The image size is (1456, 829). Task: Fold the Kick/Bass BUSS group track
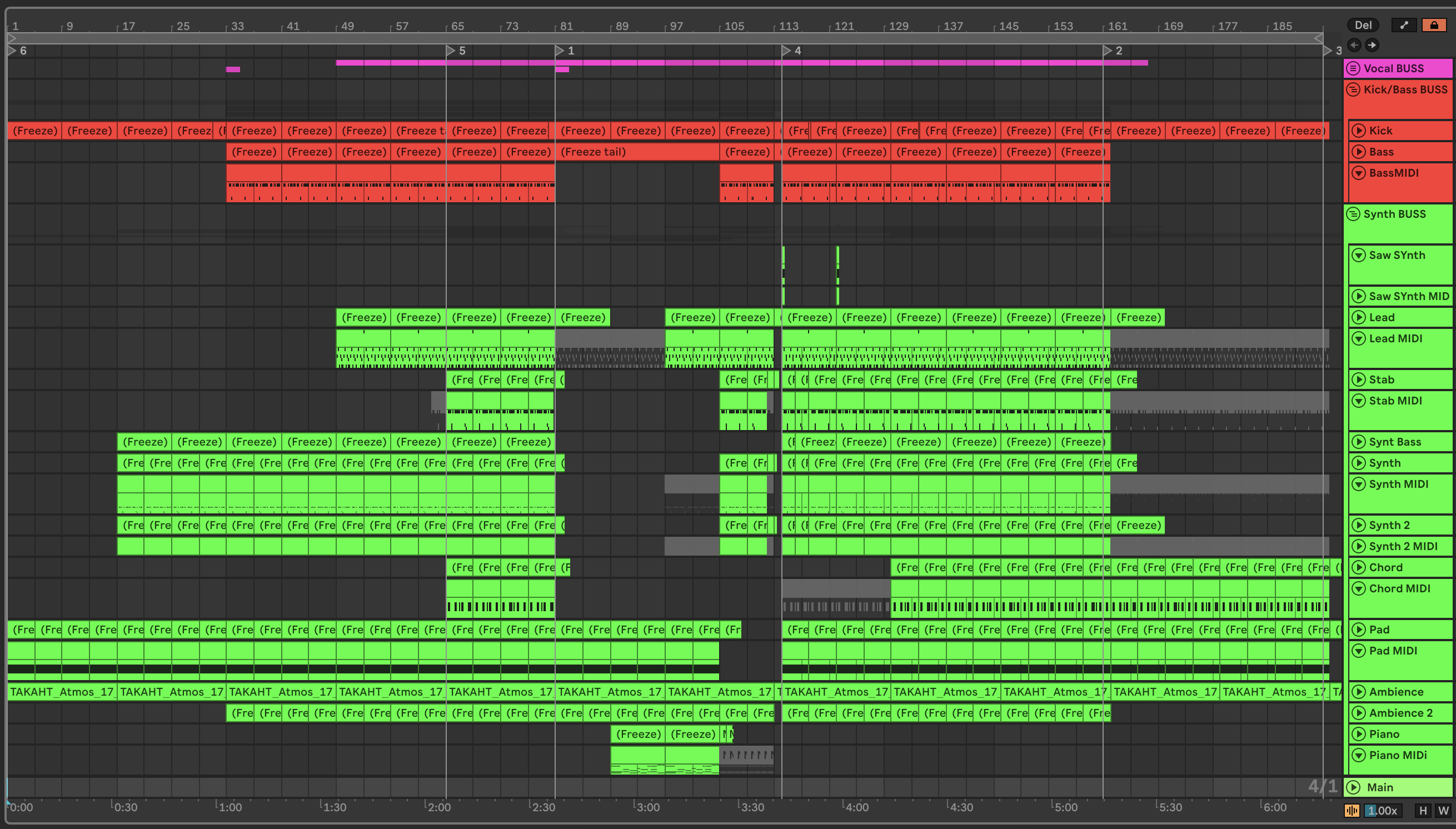[1354, 89]
